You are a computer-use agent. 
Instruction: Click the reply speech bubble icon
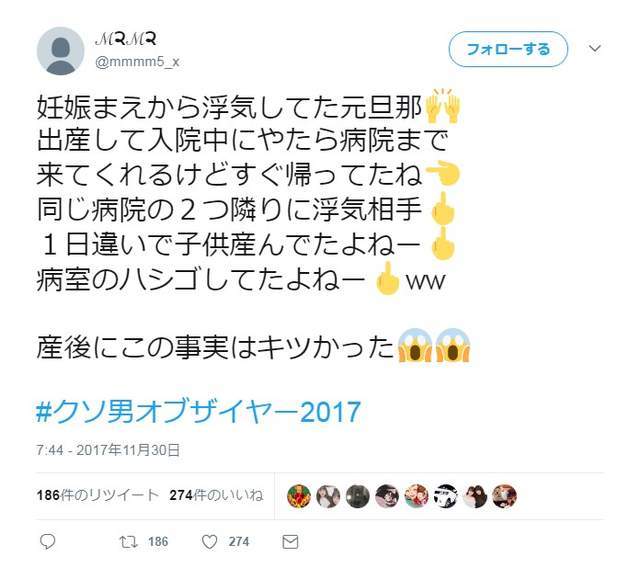point(47,541)
